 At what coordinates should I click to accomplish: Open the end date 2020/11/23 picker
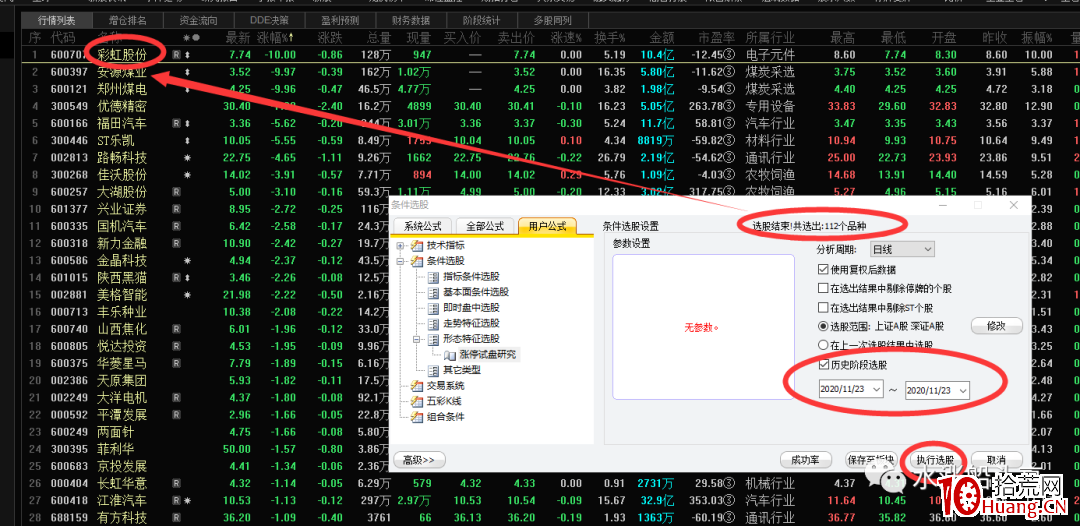(x=937, y=390)
